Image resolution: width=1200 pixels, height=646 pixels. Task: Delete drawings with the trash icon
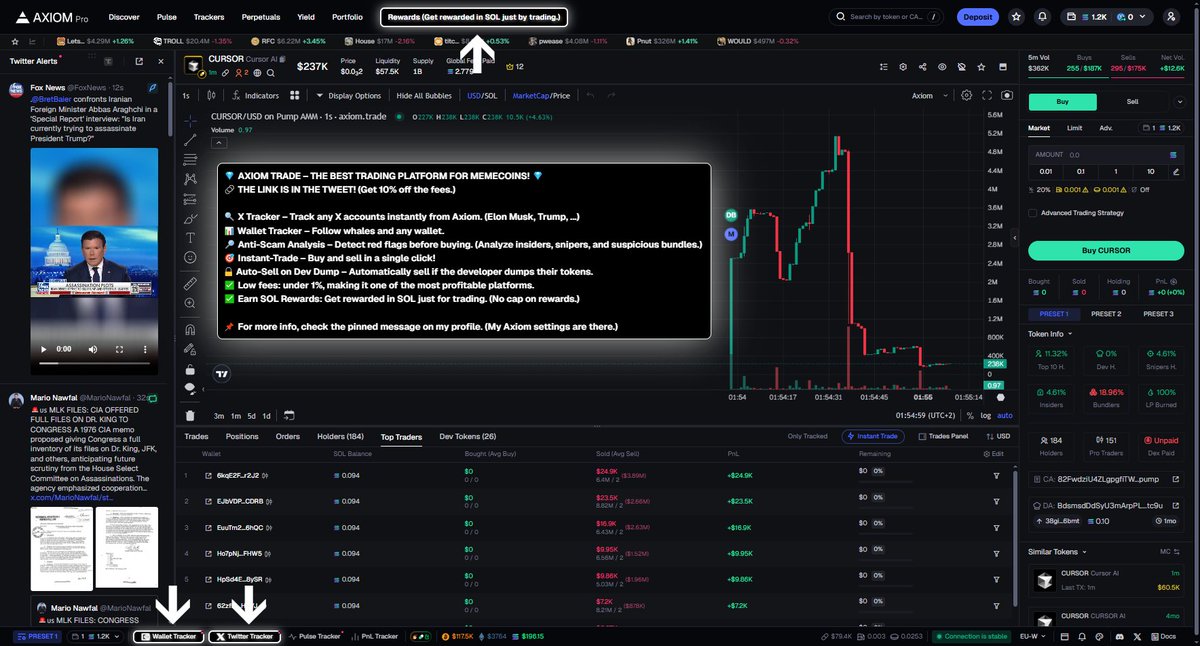[x=190, y=415]
